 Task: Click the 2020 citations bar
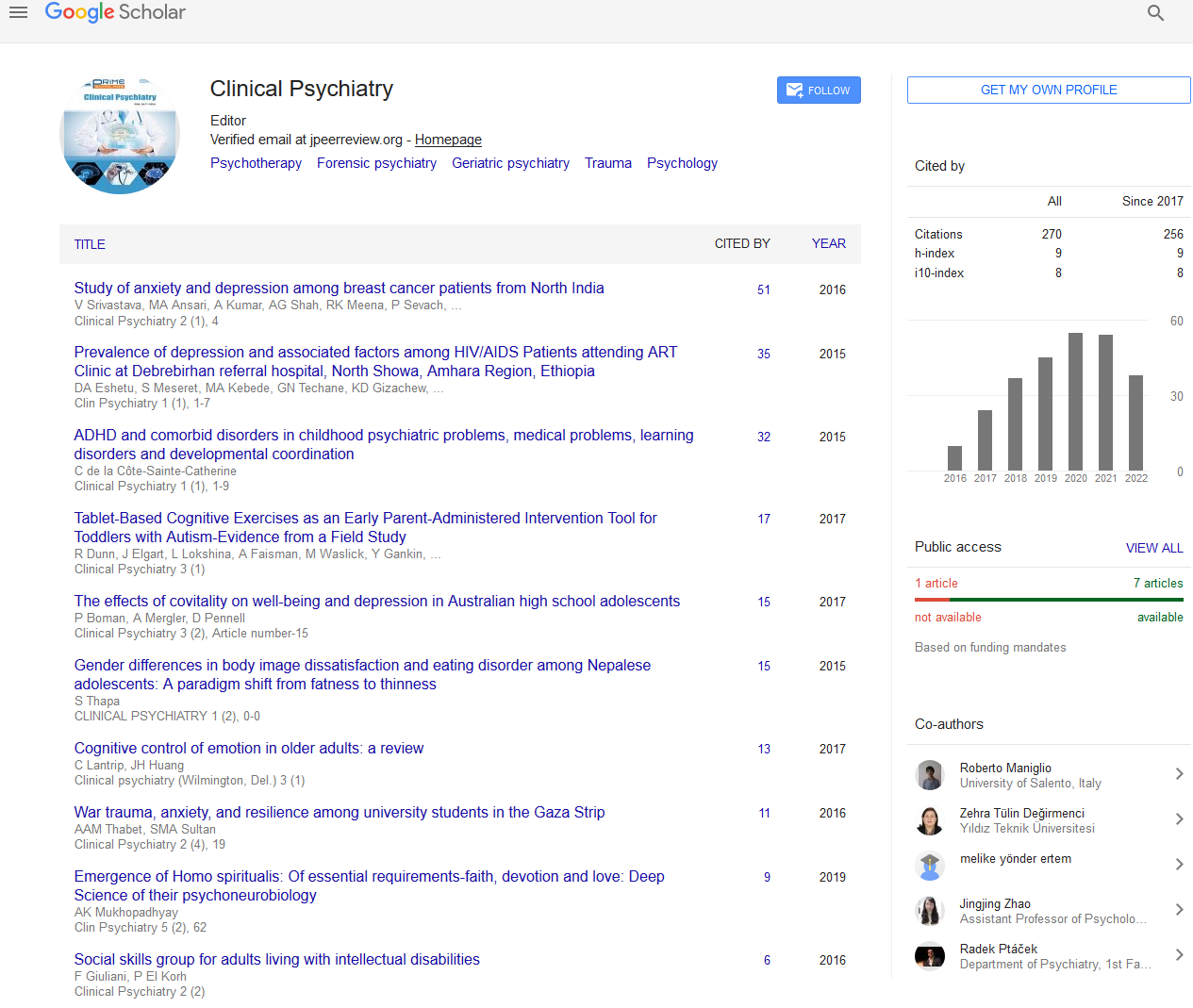coord(1075,402)
